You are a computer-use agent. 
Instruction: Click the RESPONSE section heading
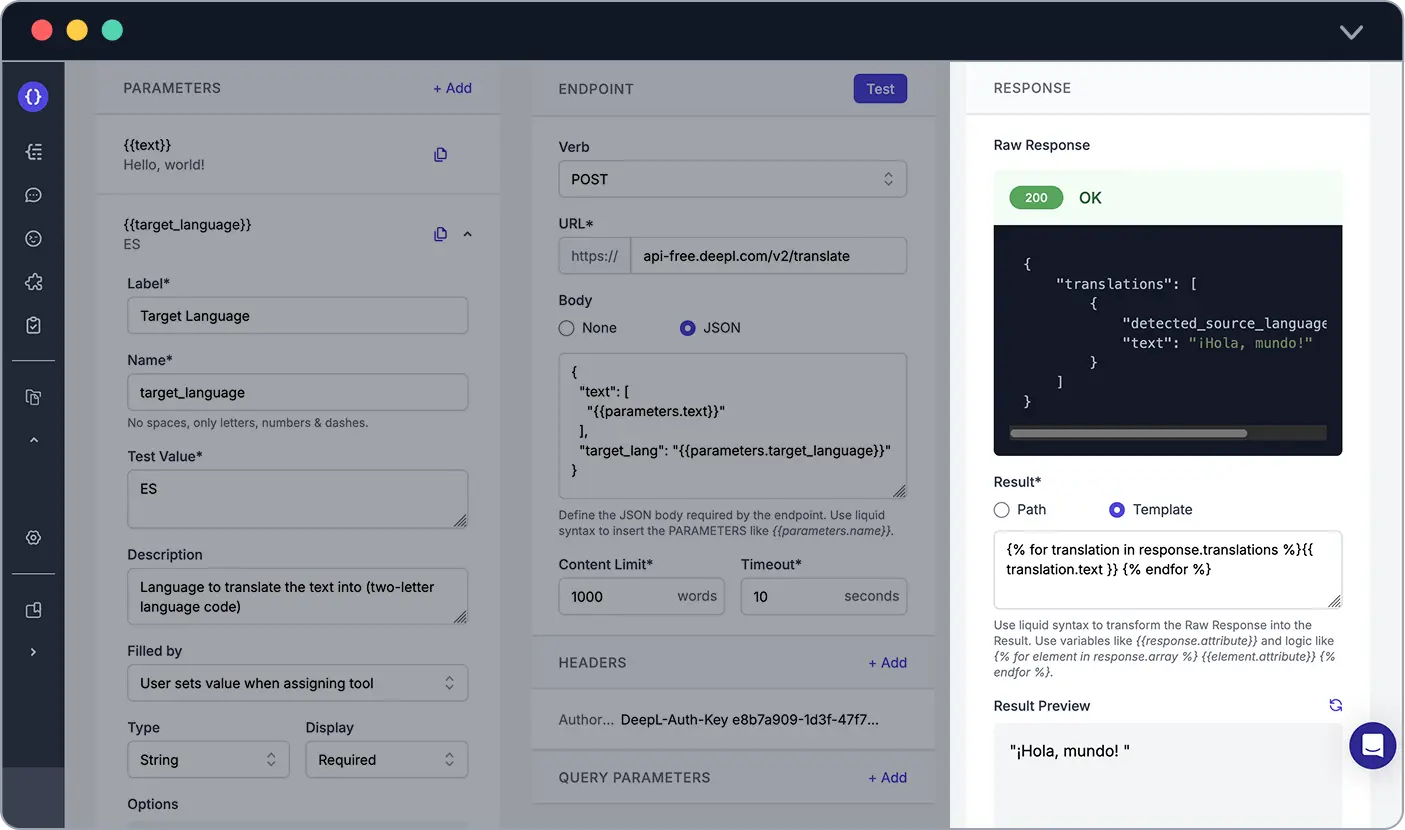pyautogui.click(x=1032, y=88)
